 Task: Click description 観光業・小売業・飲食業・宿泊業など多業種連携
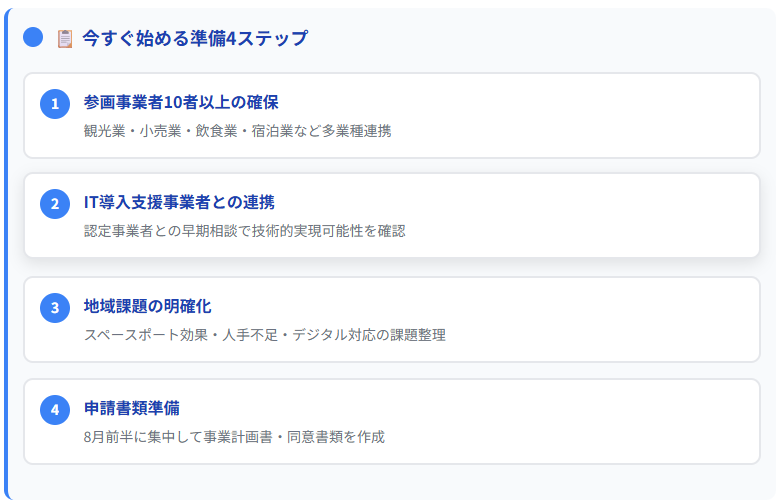[x=237, y=131]
